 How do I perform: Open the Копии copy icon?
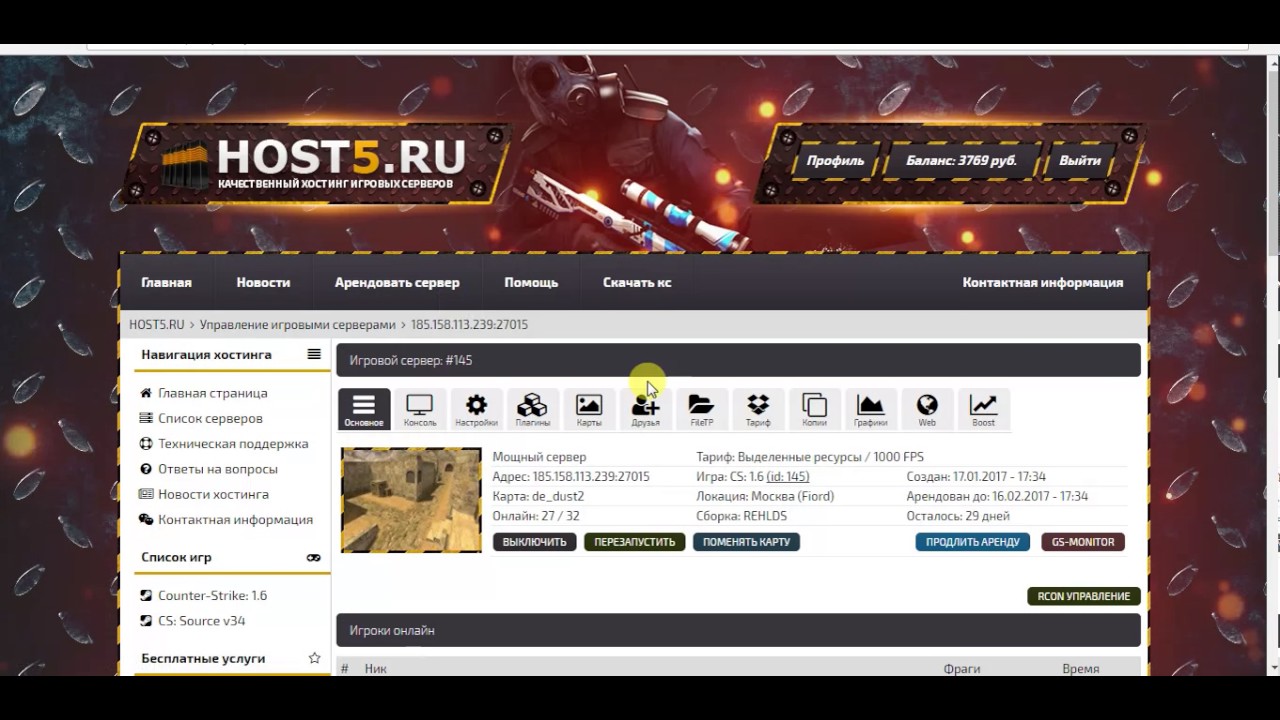(x=814, y=410)
